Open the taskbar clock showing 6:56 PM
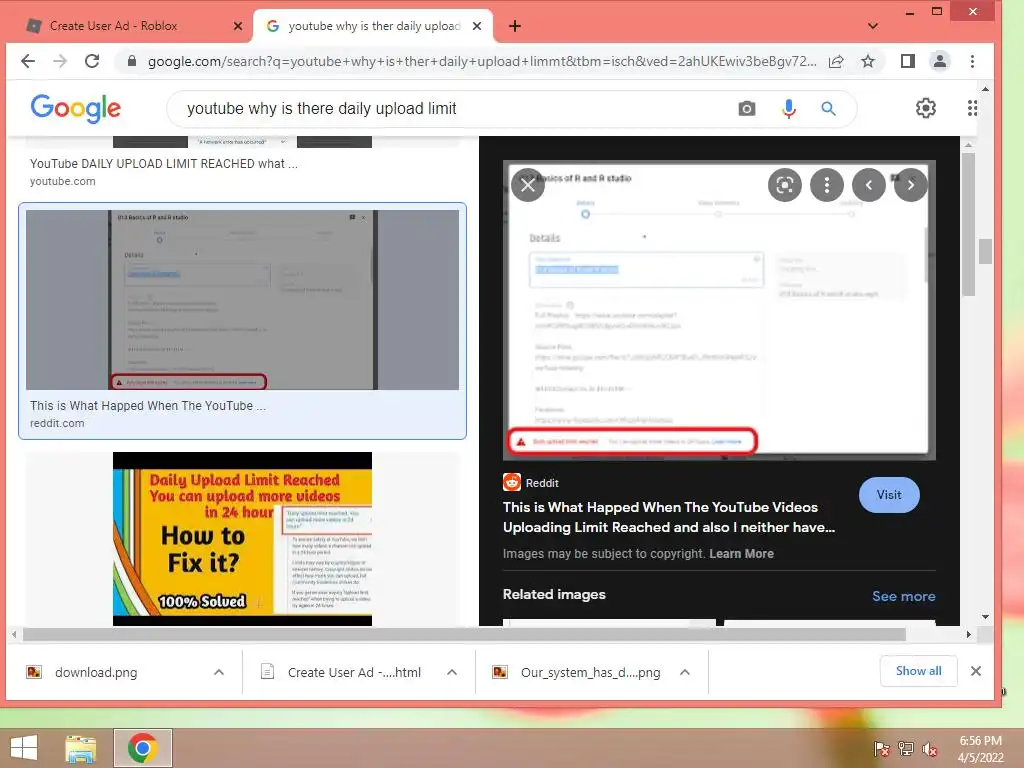 [980, 749]
